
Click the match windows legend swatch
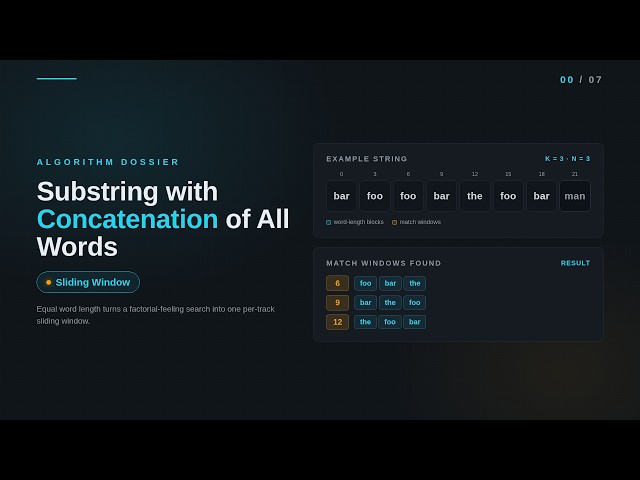(395, 222)
